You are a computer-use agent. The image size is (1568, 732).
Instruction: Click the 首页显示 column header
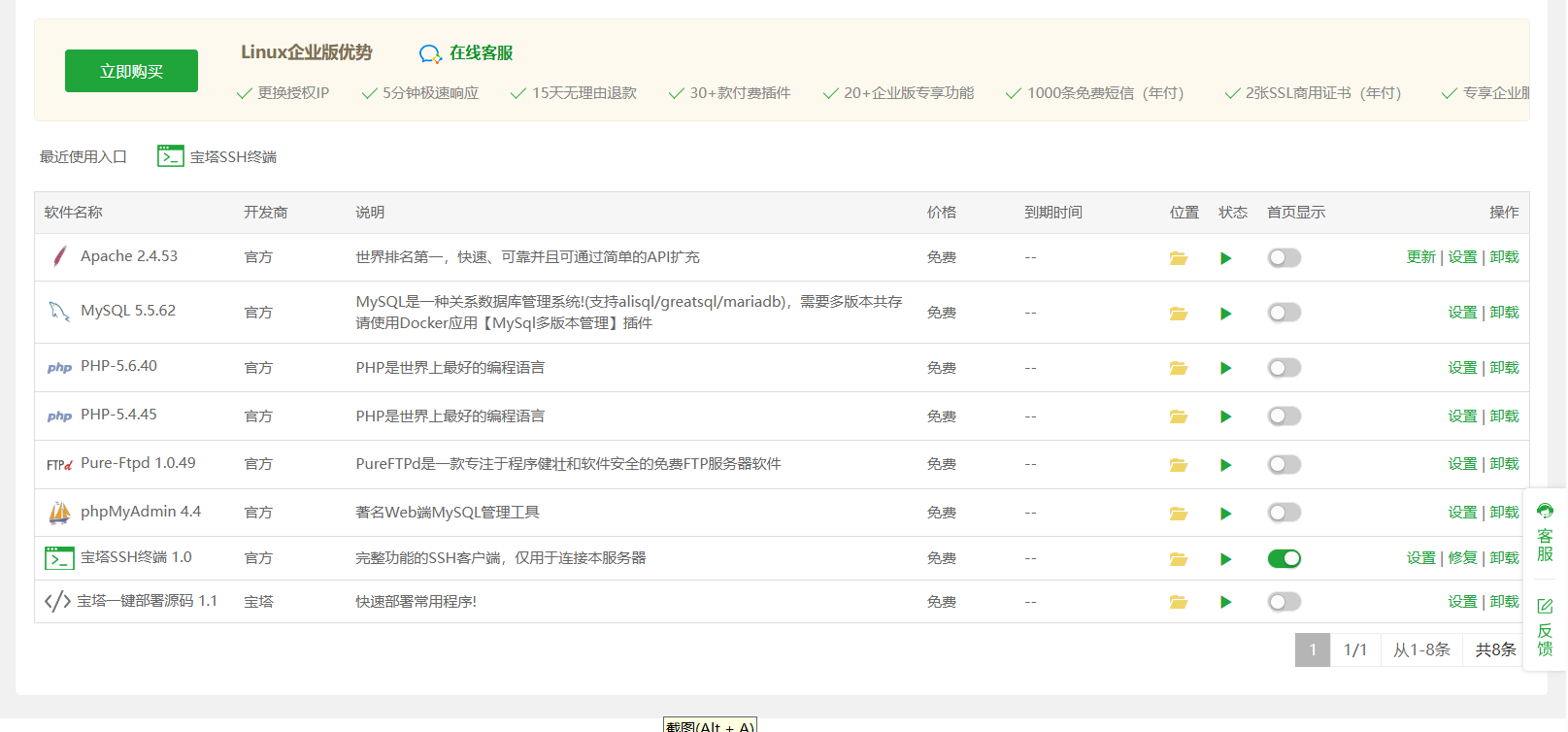[1296, 213]
